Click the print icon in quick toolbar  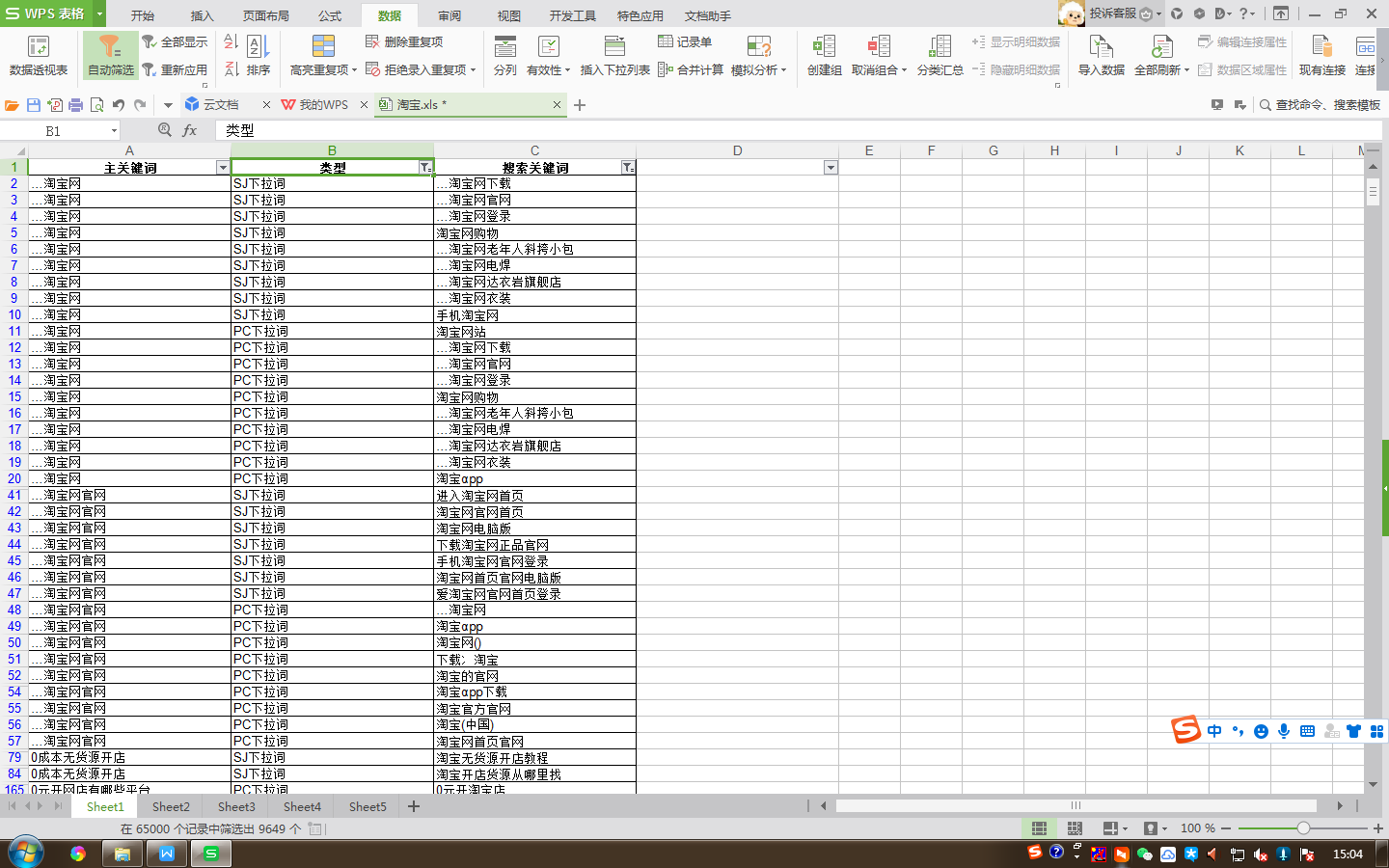click(x=76, y=104)
